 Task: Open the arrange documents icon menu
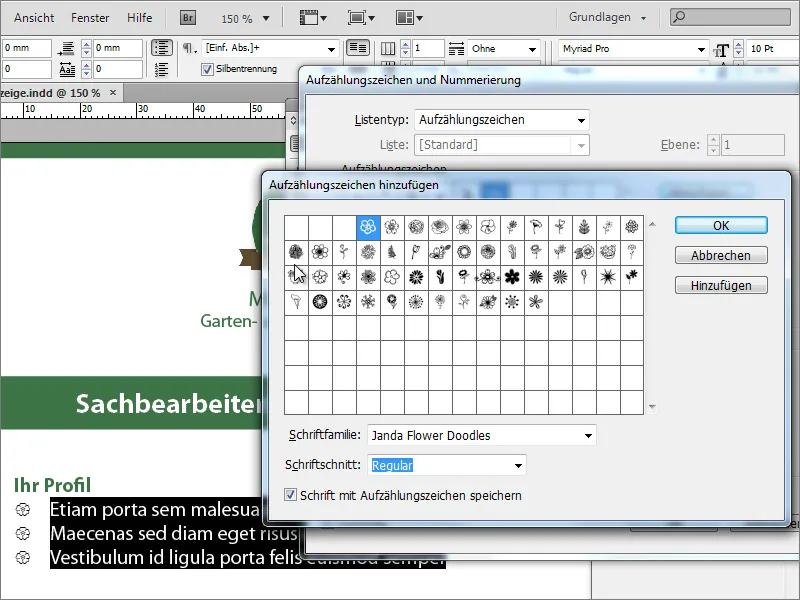click(409, 18)
